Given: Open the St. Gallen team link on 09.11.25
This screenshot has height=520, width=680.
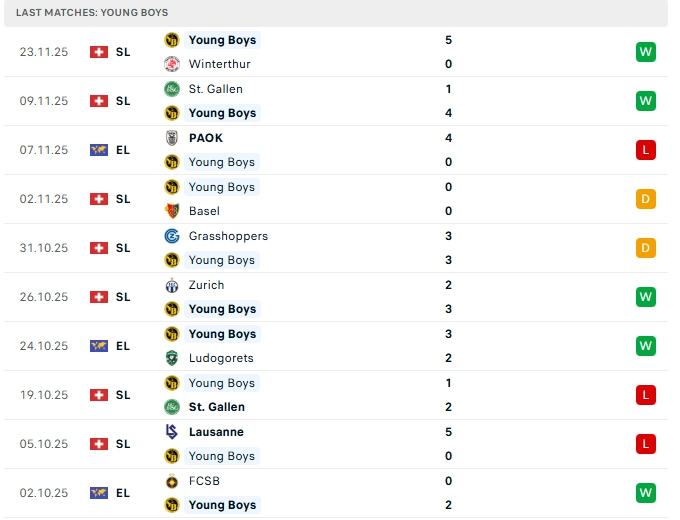Looking at the screenshot, I should [x=215, y=89].
